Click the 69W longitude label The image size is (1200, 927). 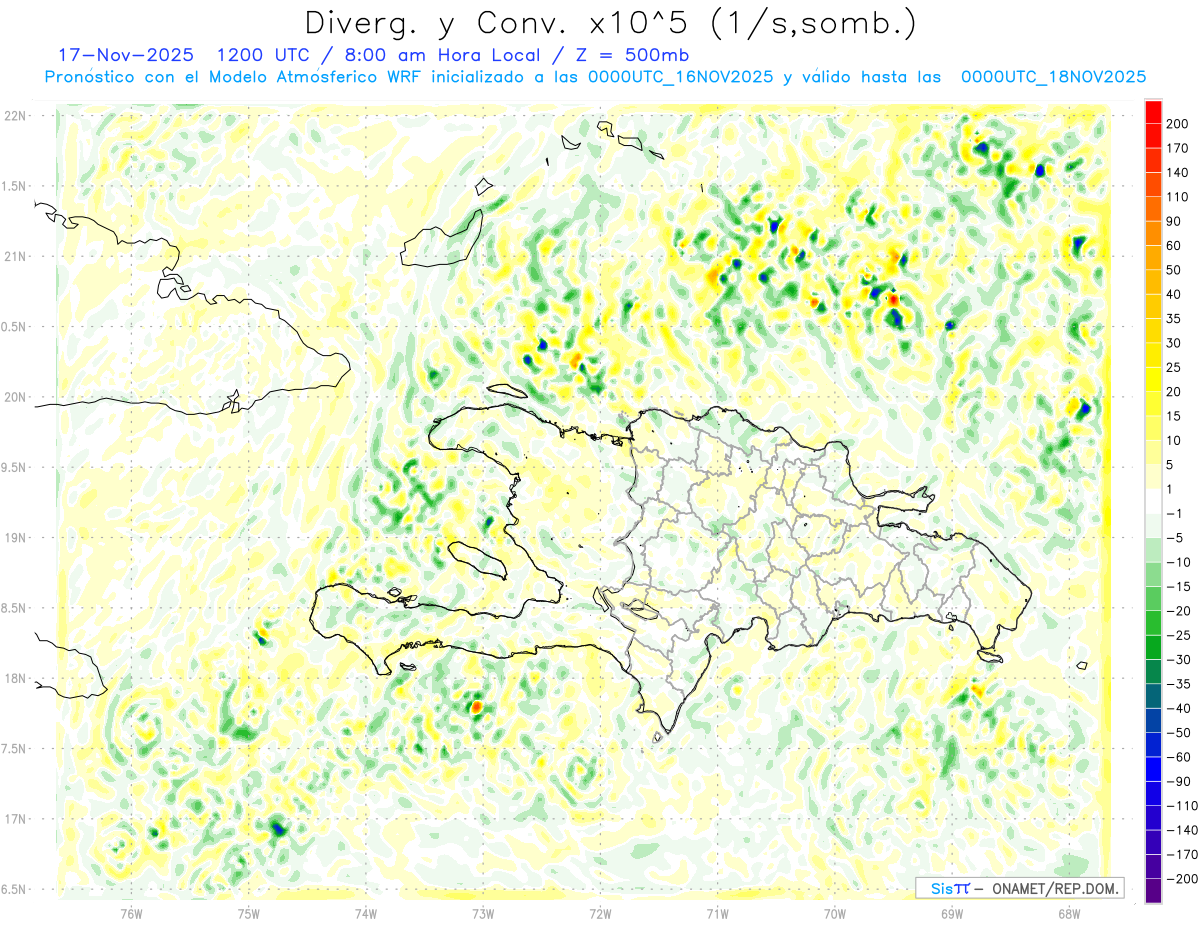tap(952, 913)
